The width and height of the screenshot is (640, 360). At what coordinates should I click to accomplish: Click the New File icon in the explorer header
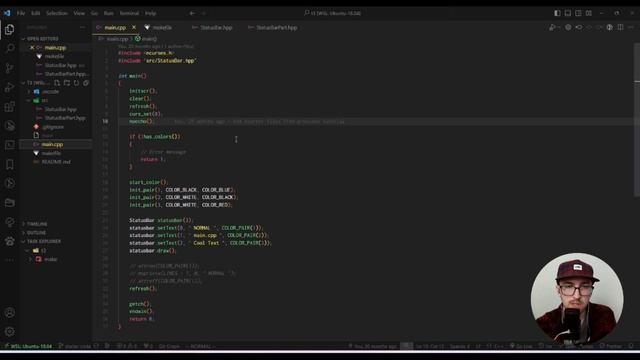tap(57, 83)
